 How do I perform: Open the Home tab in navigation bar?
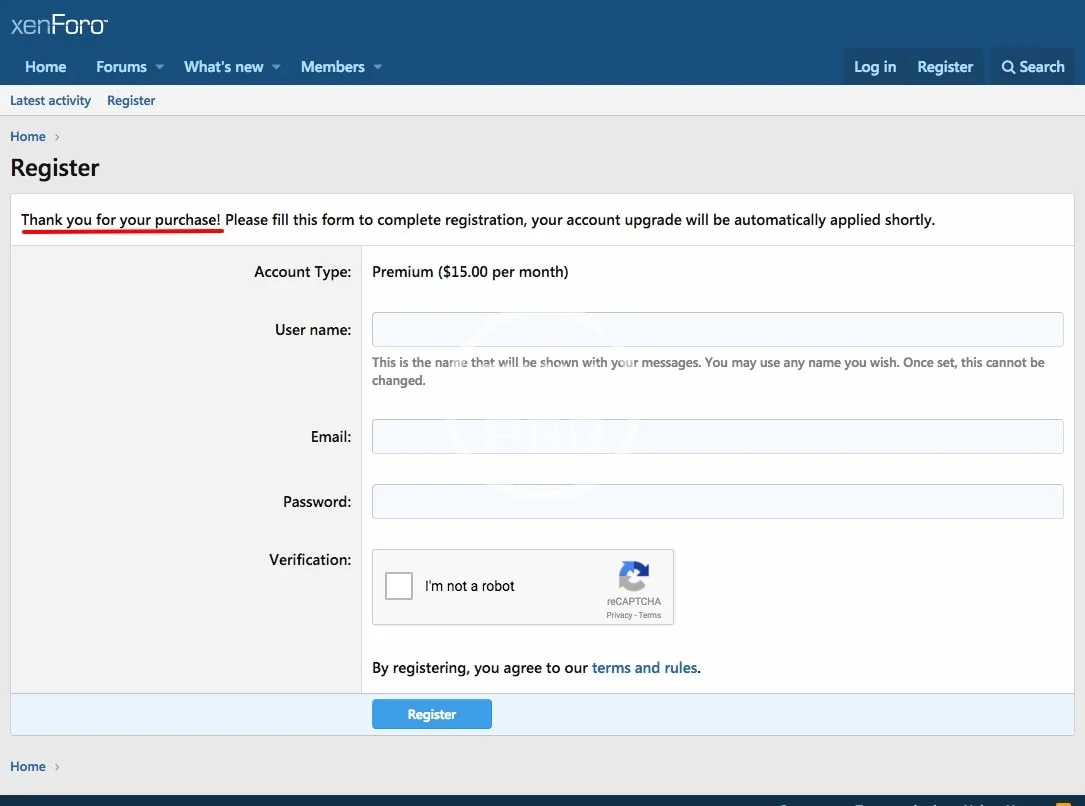click(x=45, y=67)
